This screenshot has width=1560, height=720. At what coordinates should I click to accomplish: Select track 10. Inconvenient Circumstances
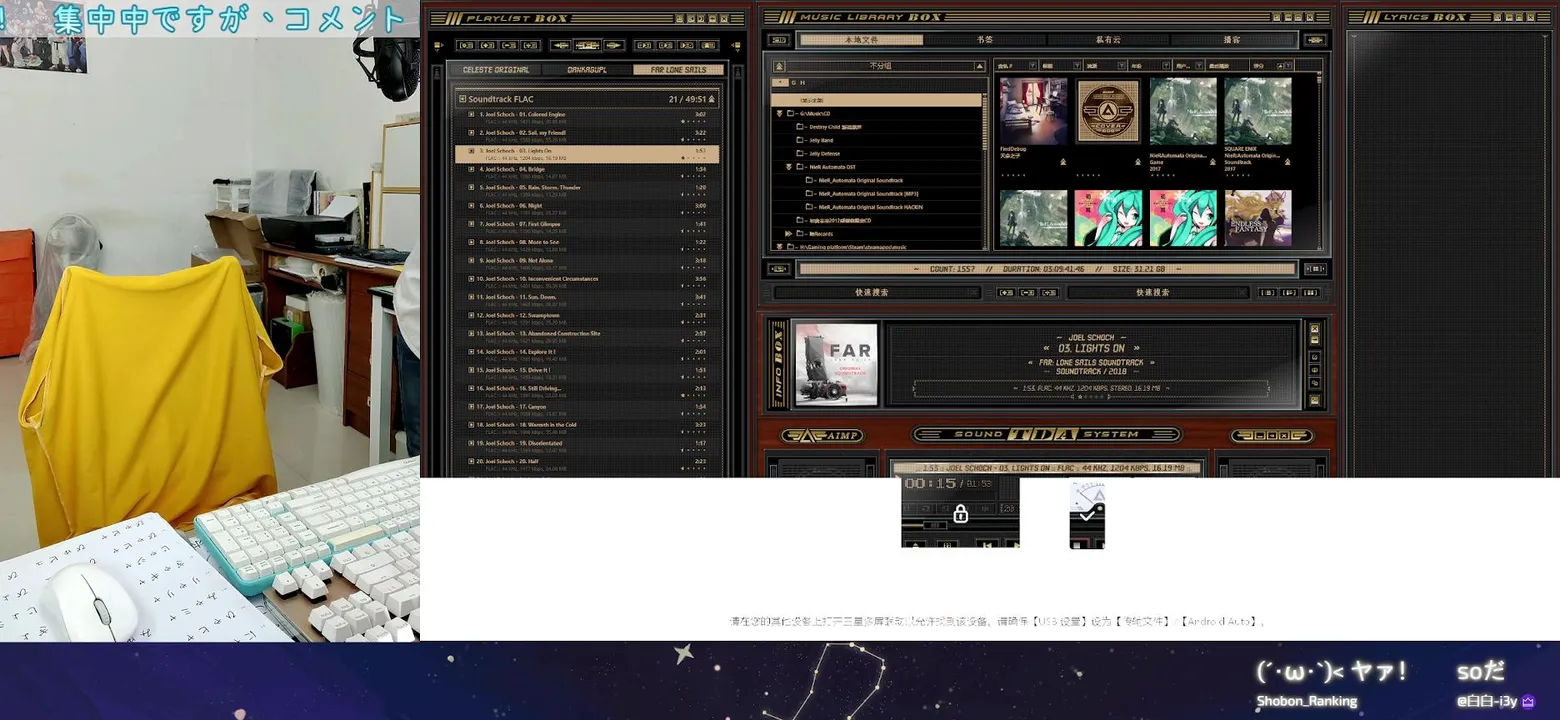click(x=587, y=282)
